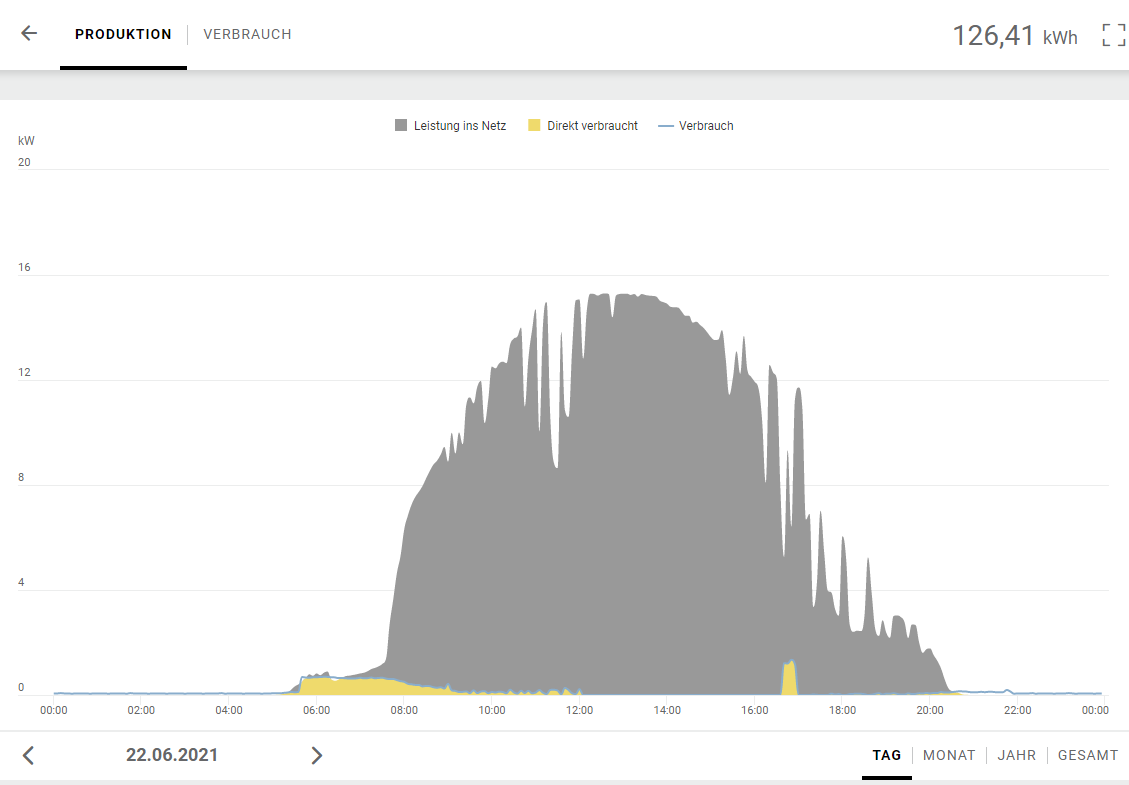Screen dimensions: 1129x785
Task: Switch to MONAT period view
Action: coord(949,755)
